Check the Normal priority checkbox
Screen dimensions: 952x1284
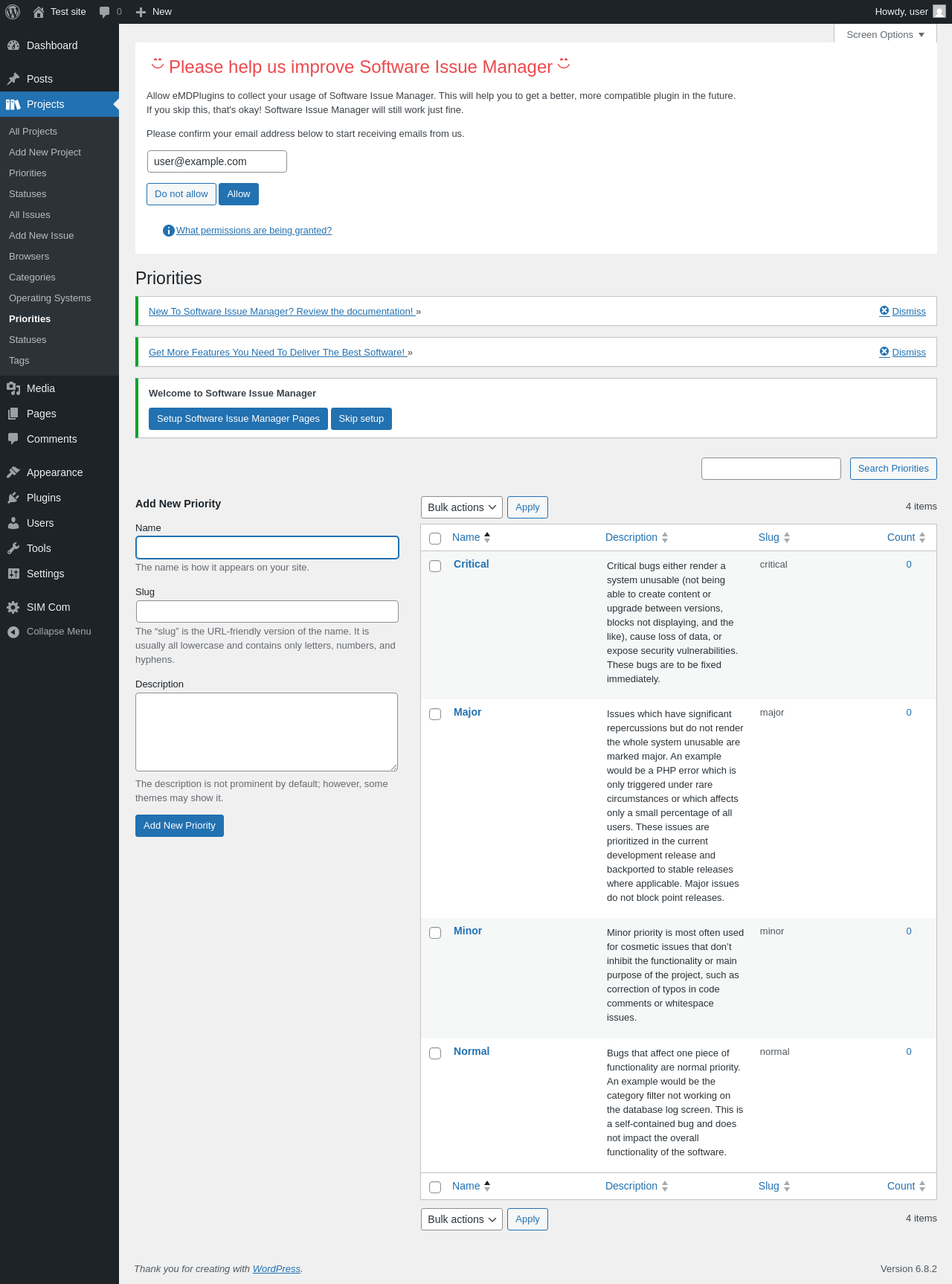coord(436,1053)
